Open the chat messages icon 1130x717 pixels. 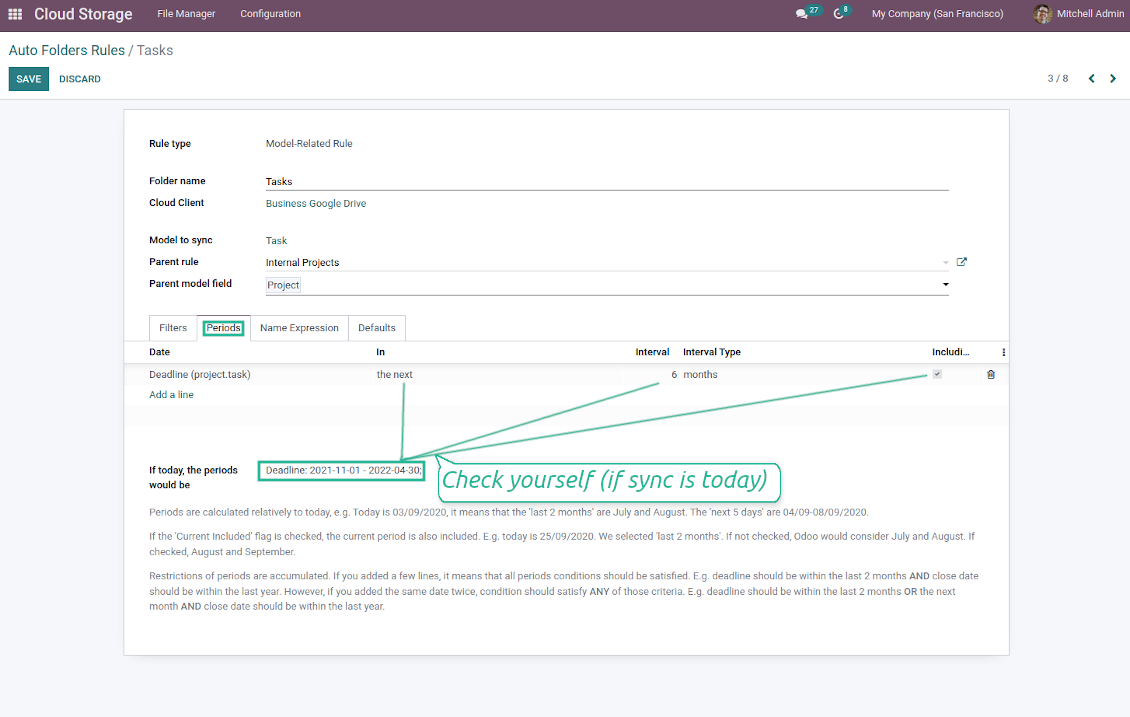(x=801, y=14)
